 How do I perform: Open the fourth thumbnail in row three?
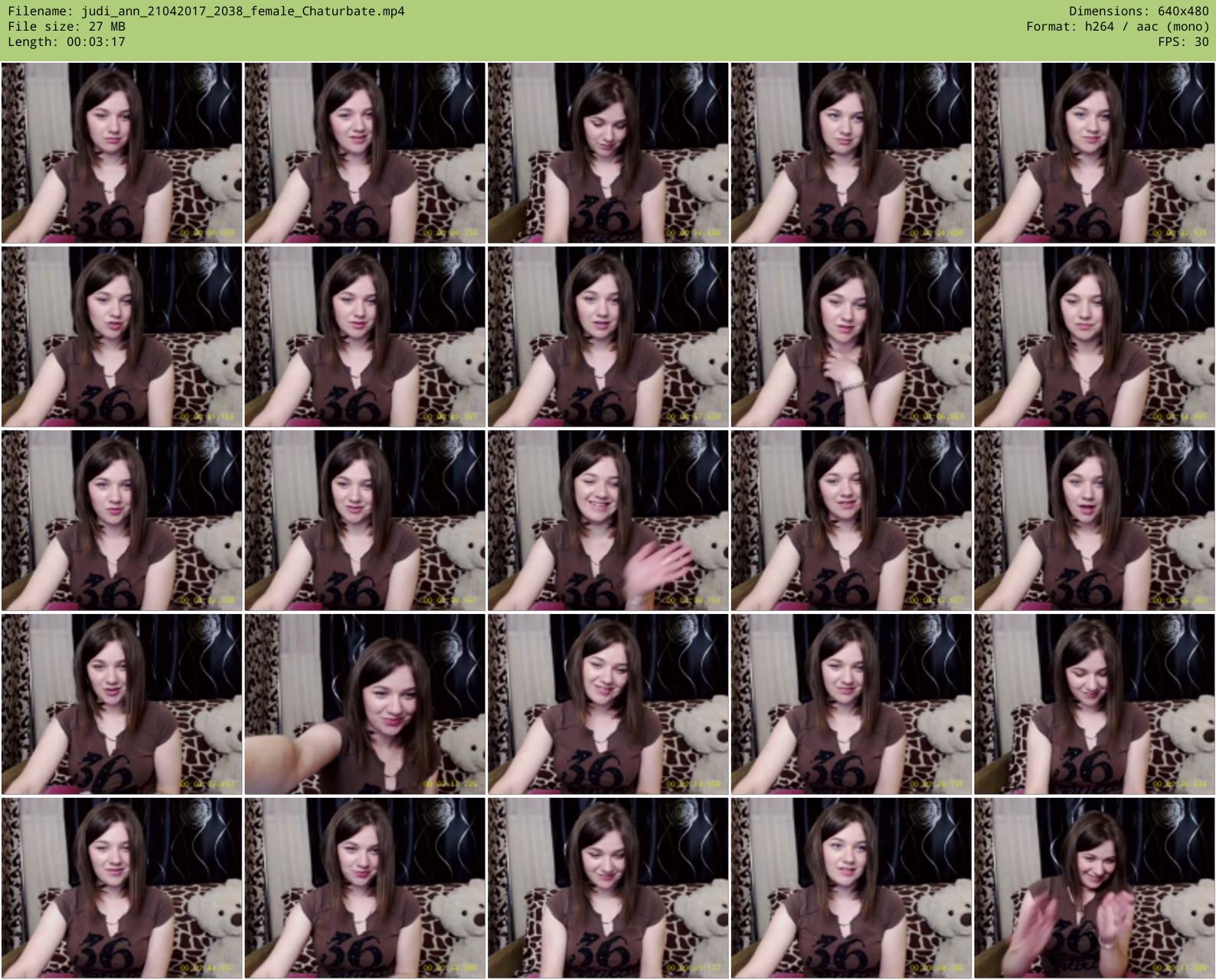tap(851, 521)
